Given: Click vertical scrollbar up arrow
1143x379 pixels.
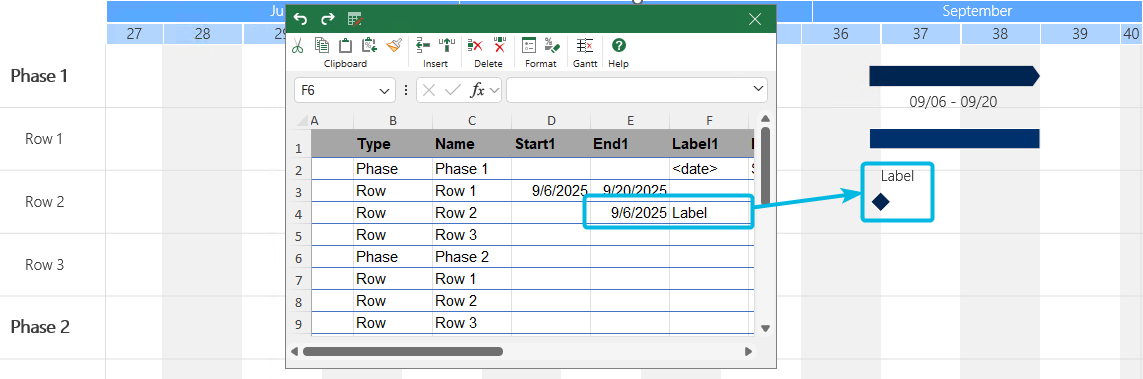Looking at the screenshot, I should [x=765, y=119].
